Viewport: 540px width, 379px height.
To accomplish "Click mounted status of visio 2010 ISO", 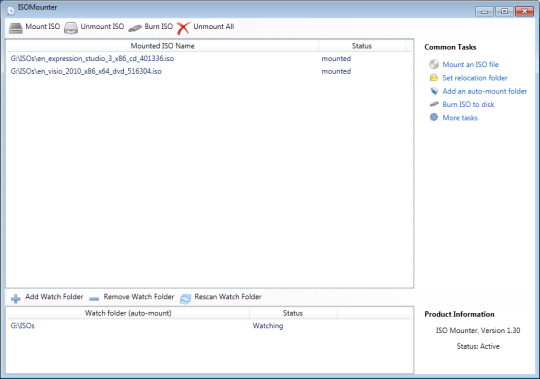I will (x=336, y=71).
